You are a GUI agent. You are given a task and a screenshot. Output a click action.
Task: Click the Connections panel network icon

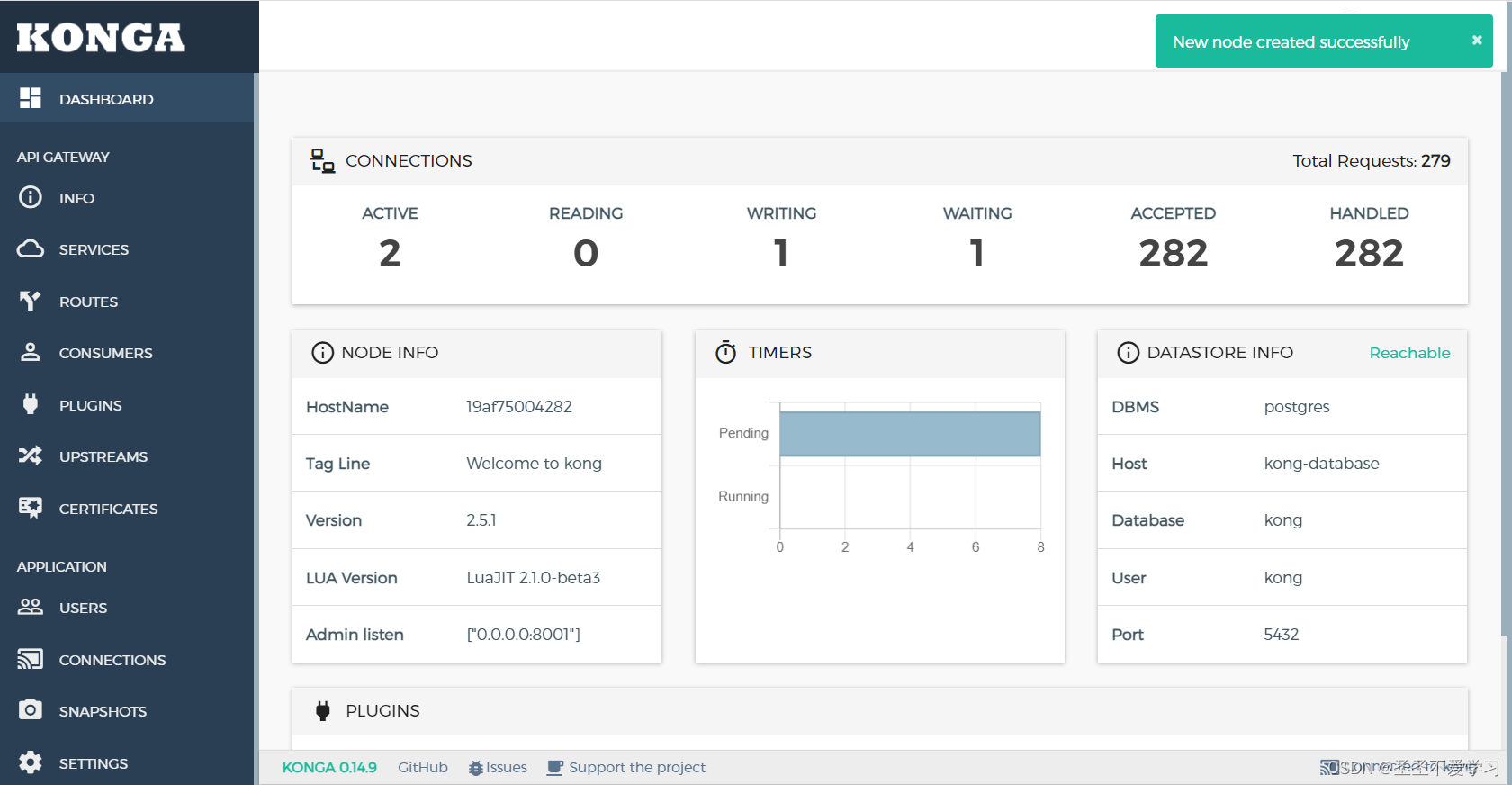tap(323, 161)
